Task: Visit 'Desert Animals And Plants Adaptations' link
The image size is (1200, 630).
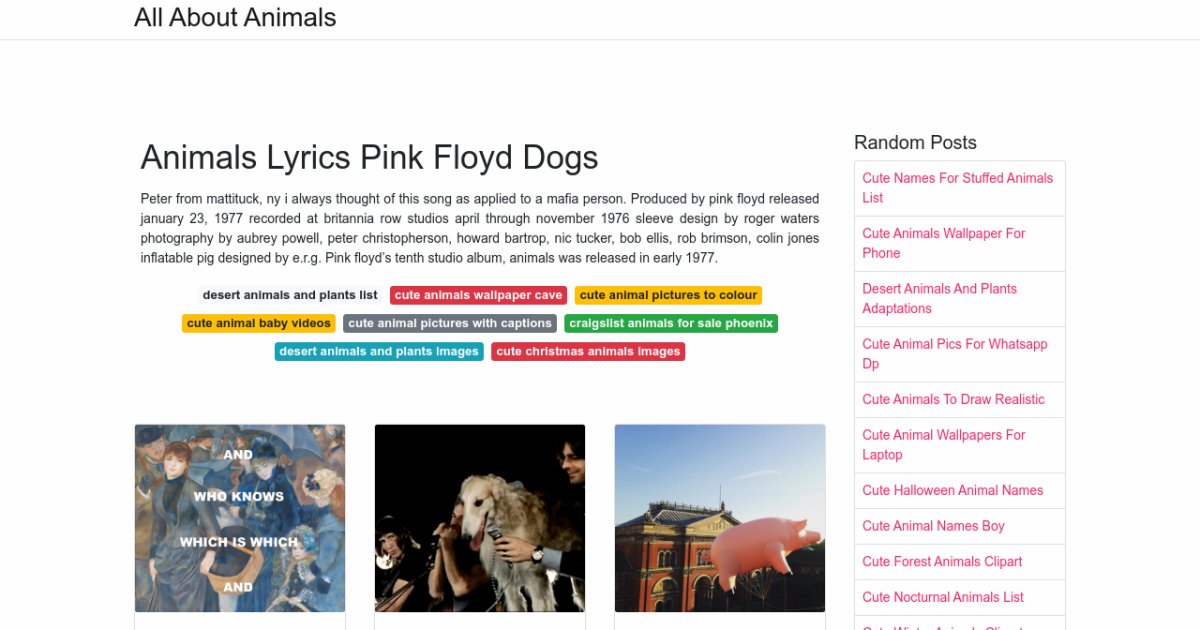Action: coord(939,298)
